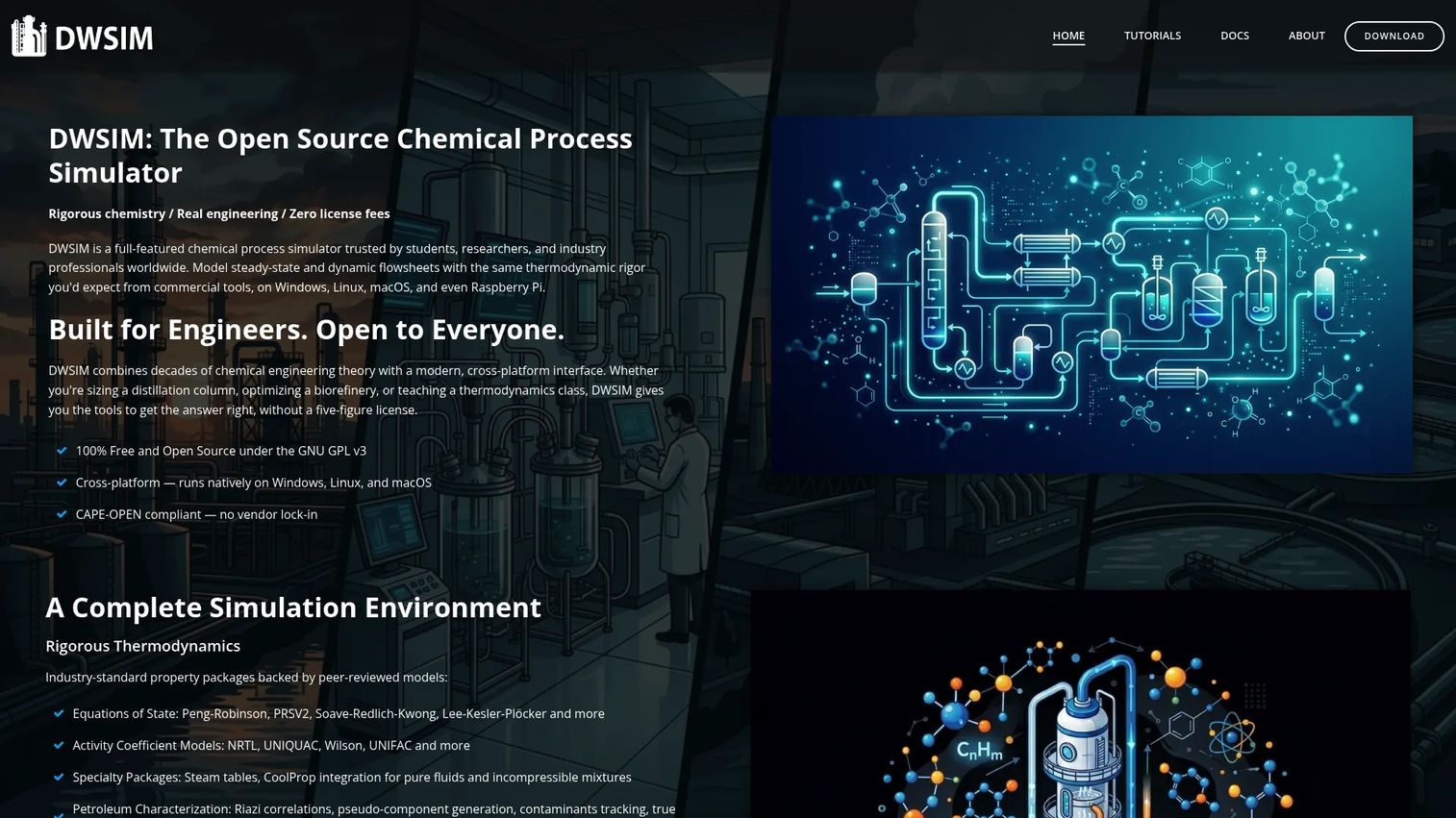Image resolution: width=1456 pixels, height=818 pixels.
Task: Click checkmark beside Cross-platform bullet
Action: [x=62, y=483]
